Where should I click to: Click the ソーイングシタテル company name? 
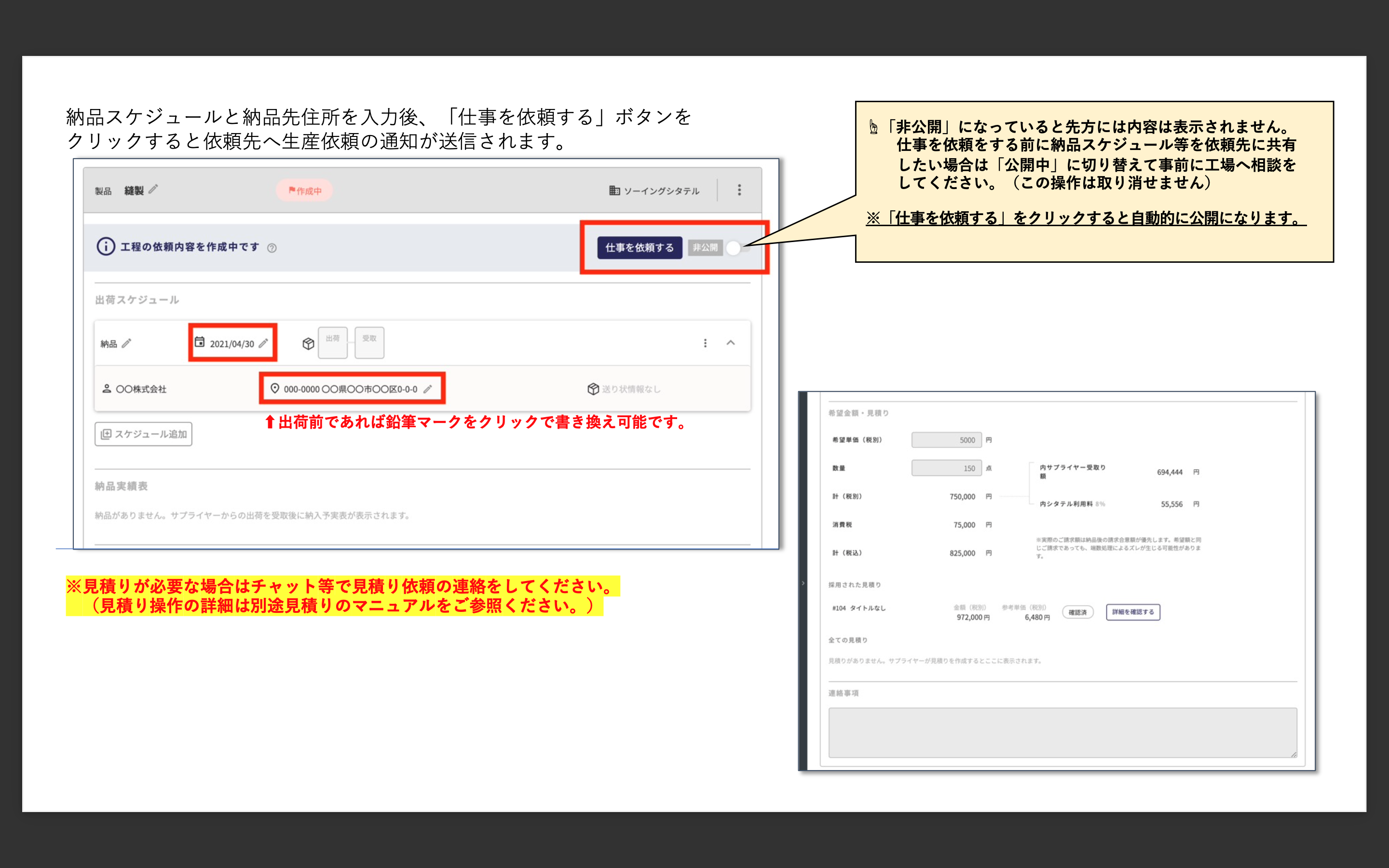click(x=662, y=191)
